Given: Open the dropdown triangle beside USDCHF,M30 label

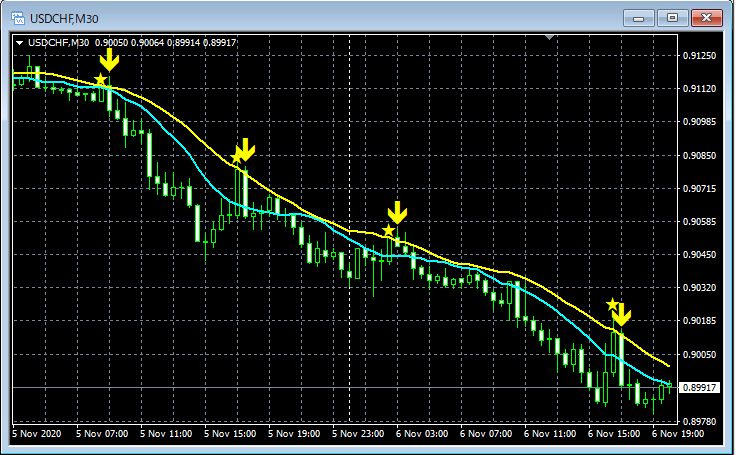Looking at the screenshot, I should click(x=20, y=43).
